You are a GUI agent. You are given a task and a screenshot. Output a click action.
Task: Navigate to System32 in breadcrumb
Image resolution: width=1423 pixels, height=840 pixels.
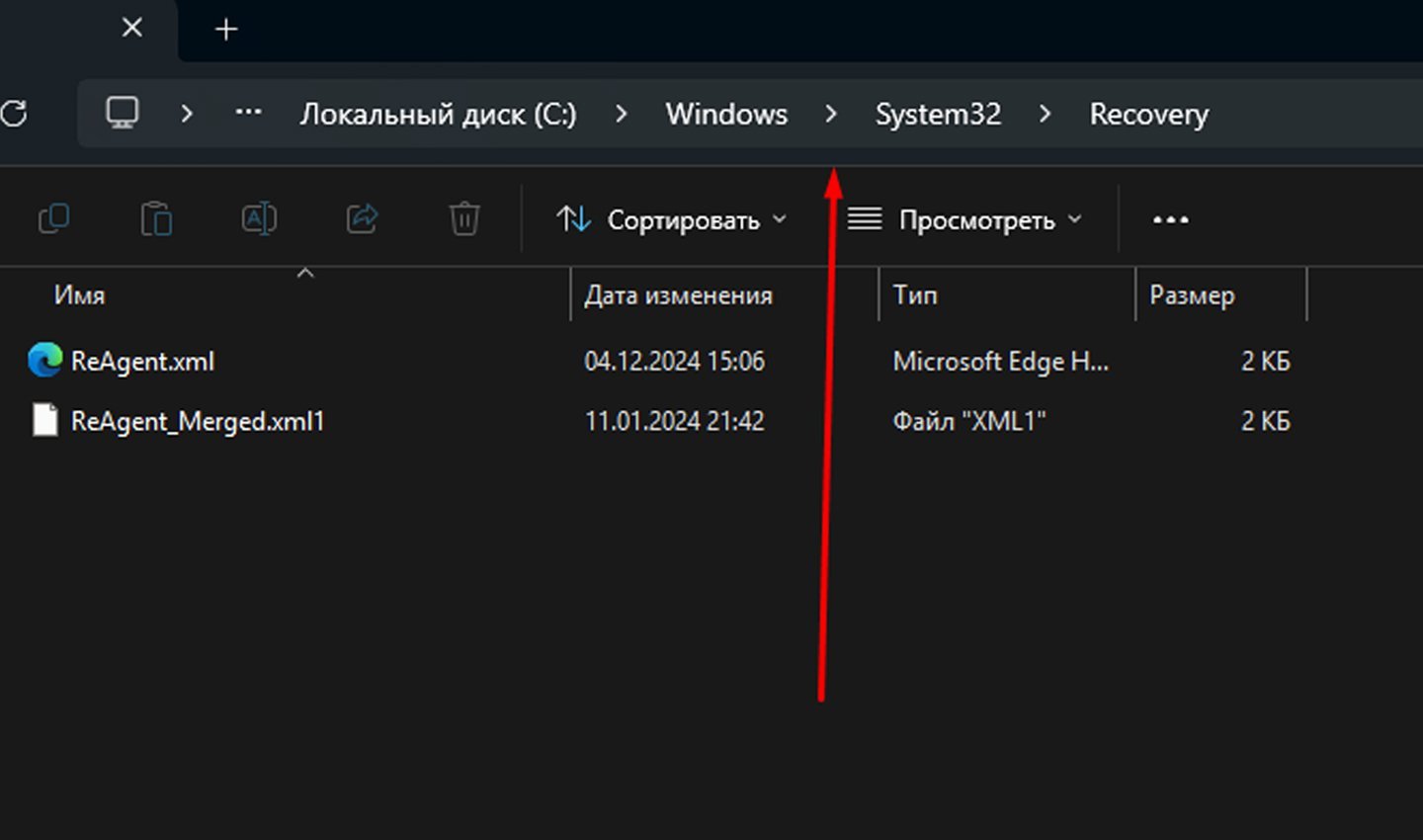[938, 115]
